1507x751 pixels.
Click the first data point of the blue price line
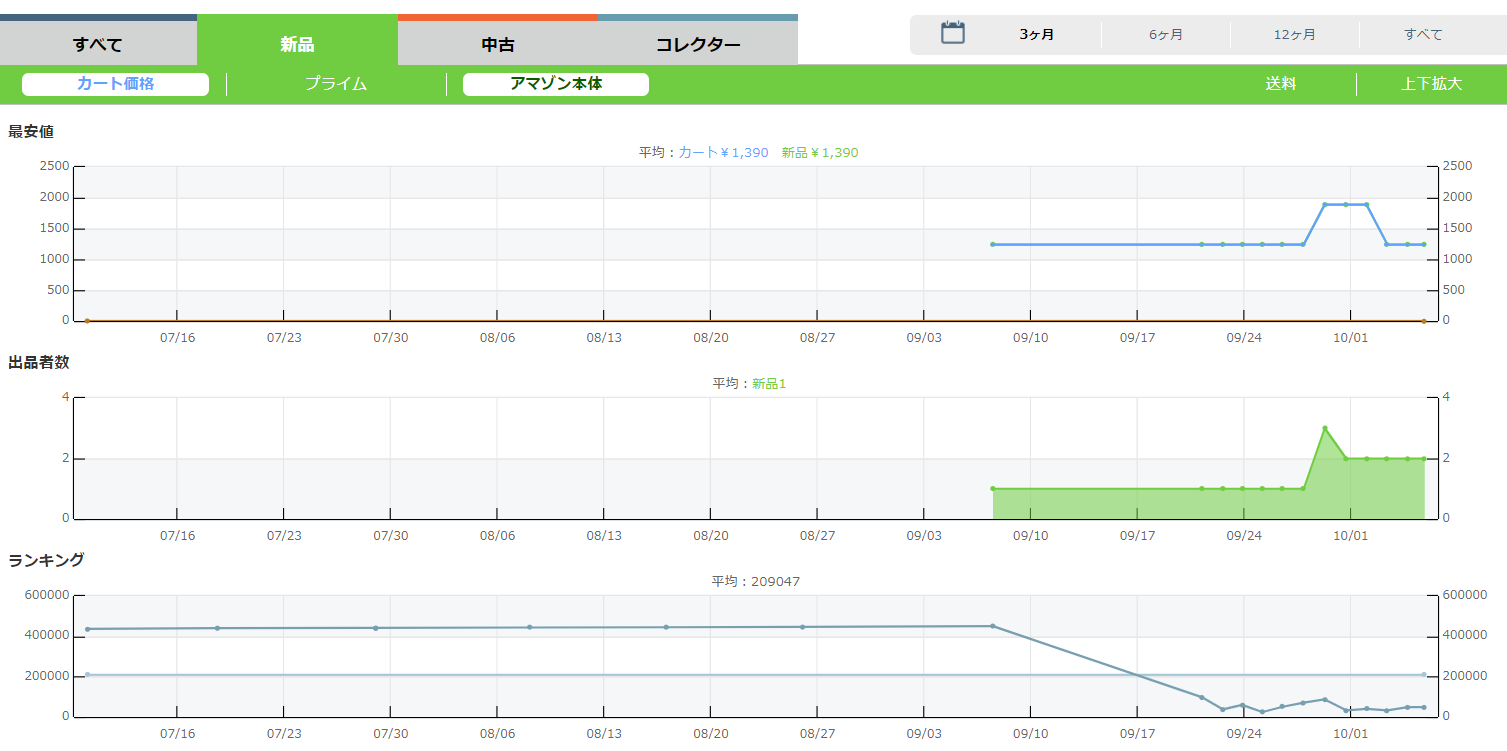click(993, 244)
